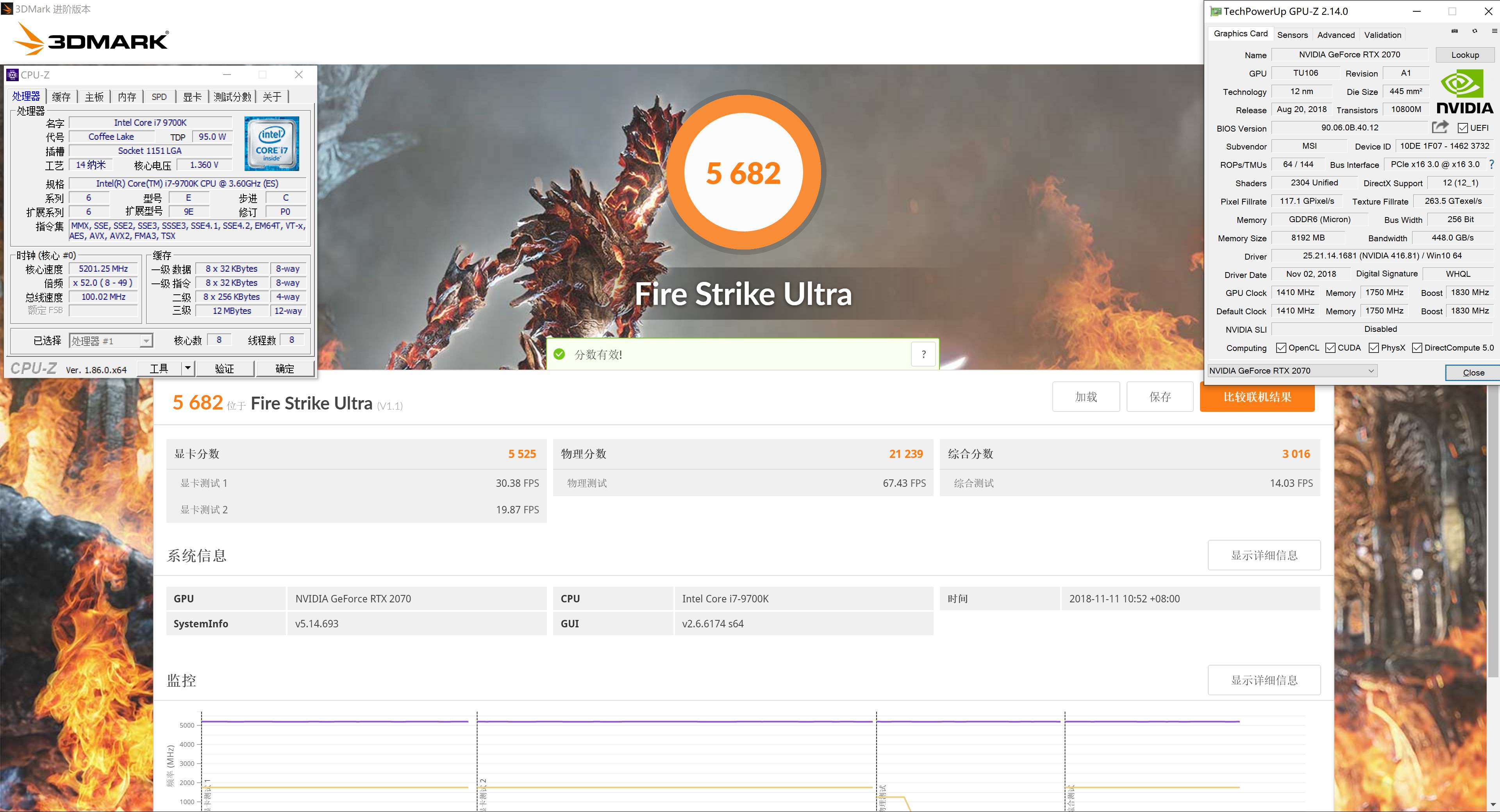Screen dimensions: 1500x812
Task: Click GPU-Z refresh icon
Action: point(1474,32)
